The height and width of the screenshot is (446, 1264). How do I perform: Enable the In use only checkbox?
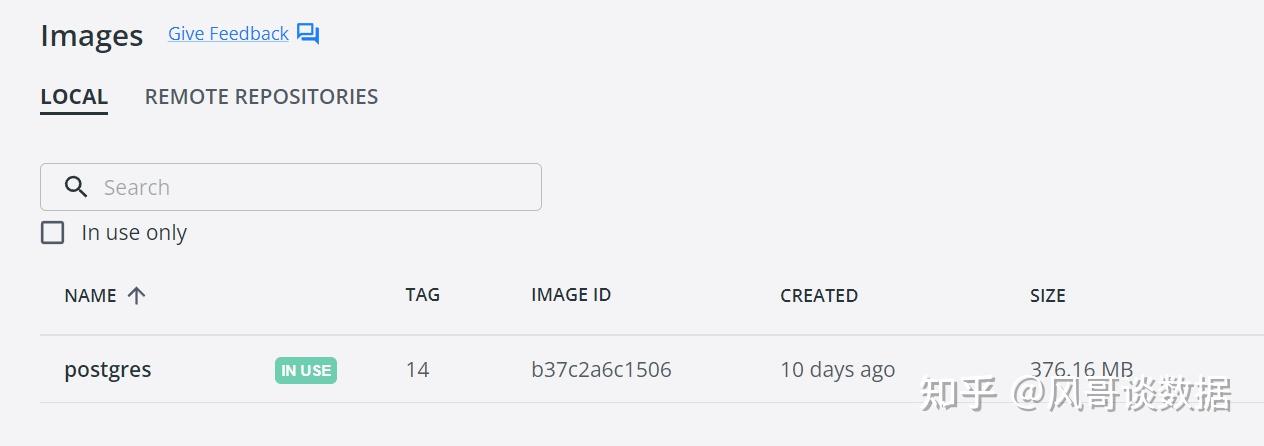(52, 233)
